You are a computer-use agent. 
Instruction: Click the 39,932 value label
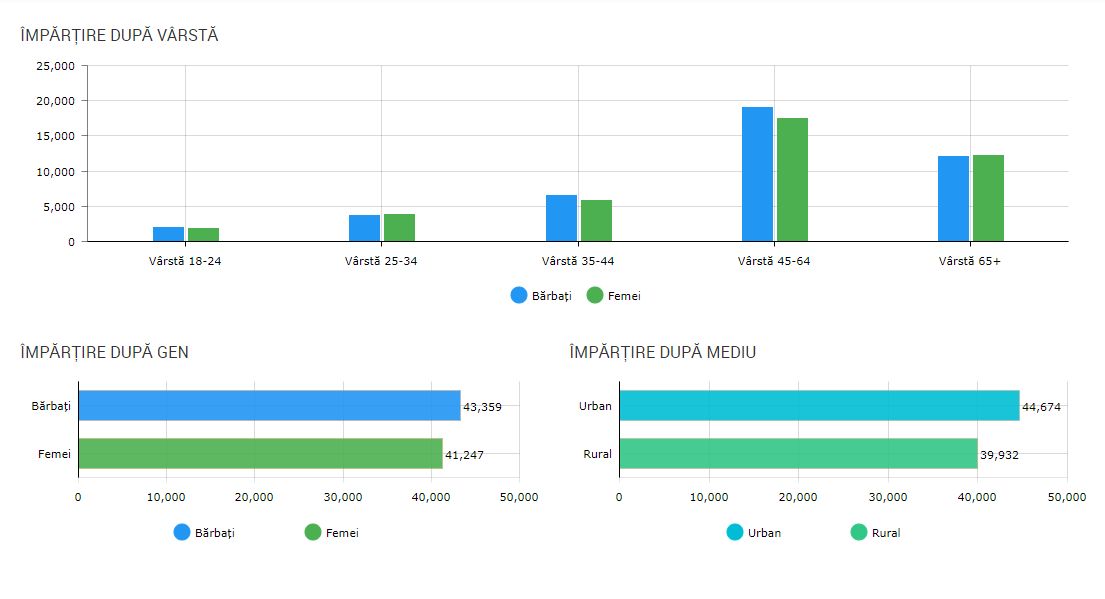1000,455
